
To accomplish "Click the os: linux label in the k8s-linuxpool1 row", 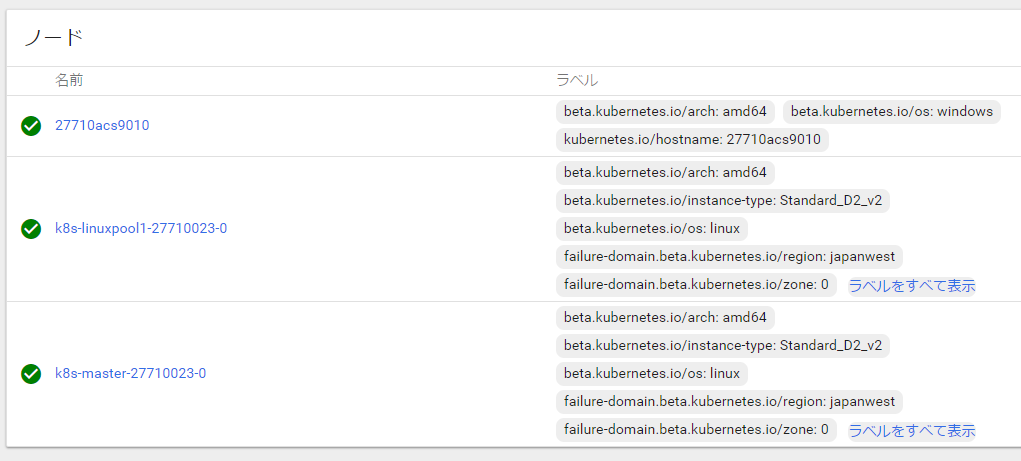I will coord(652,229).
